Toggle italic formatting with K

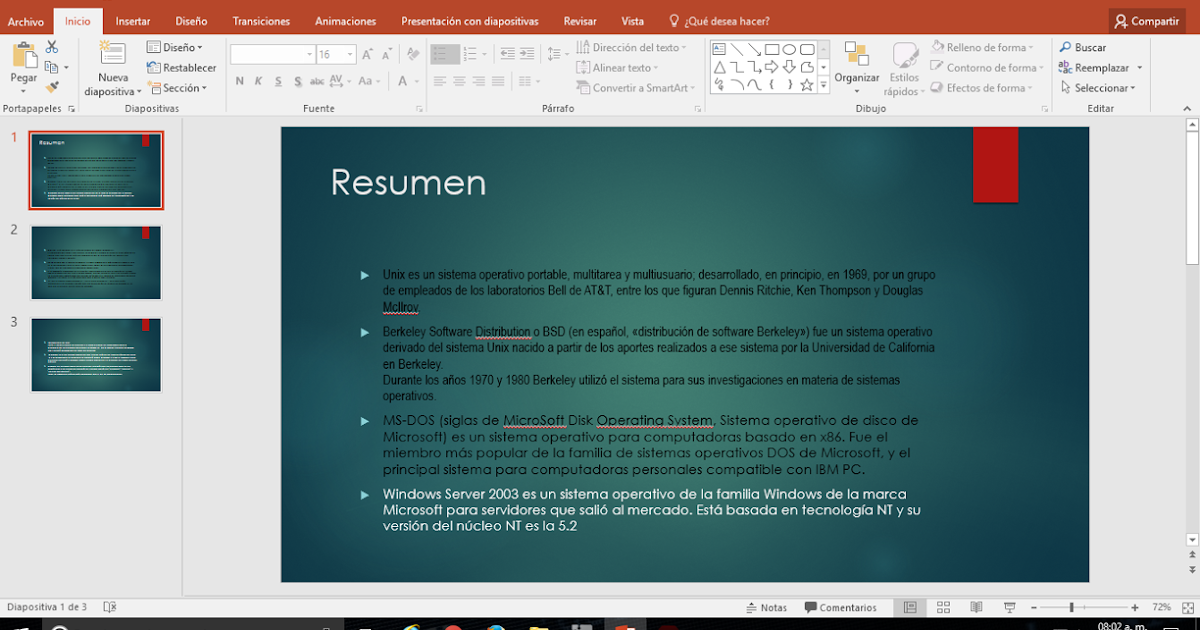tap(257, 79)
